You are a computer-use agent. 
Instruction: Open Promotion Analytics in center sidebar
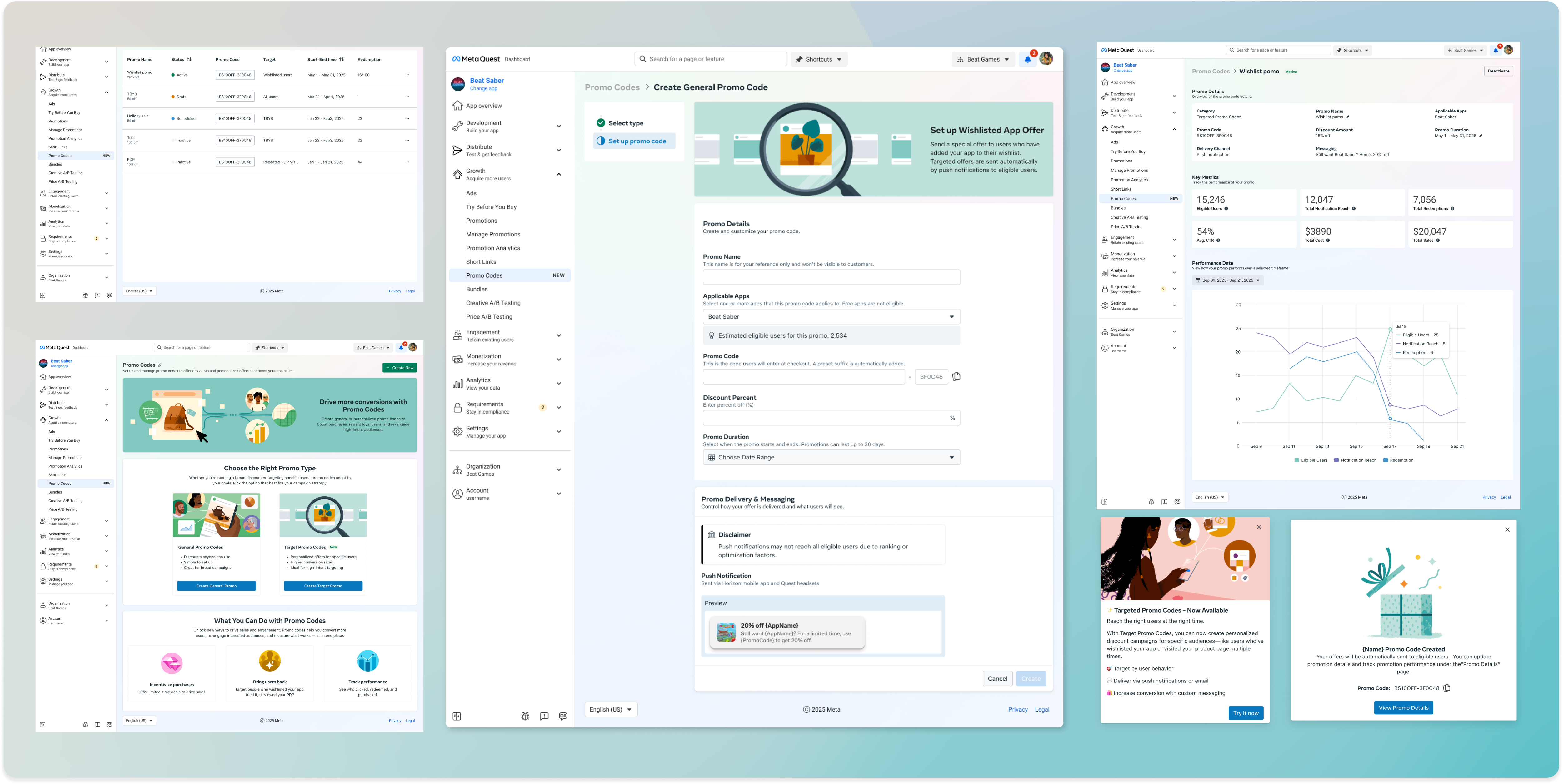point(493,248)
